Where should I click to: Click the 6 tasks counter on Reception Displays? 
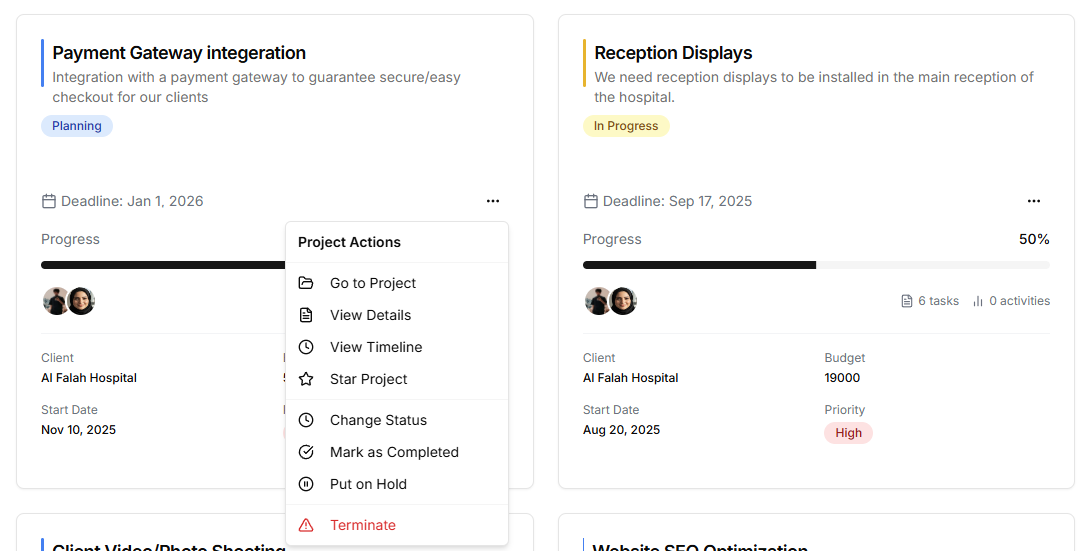930,301
